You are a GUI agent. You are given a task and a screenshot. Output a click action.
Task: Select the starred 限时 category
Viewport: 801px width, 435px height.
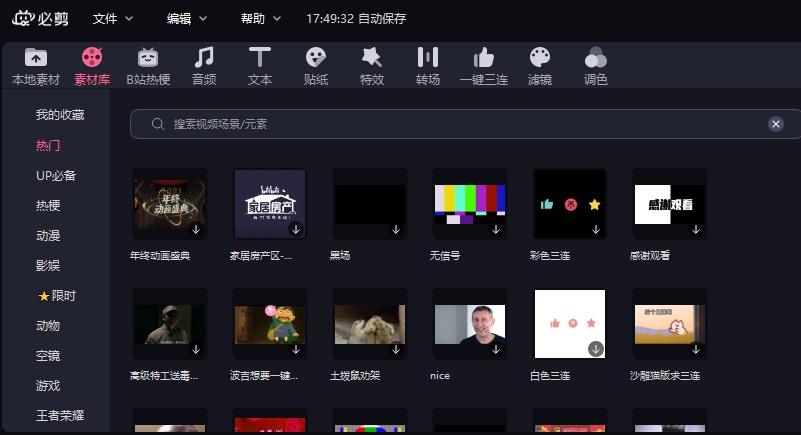(x=57, y=296)
